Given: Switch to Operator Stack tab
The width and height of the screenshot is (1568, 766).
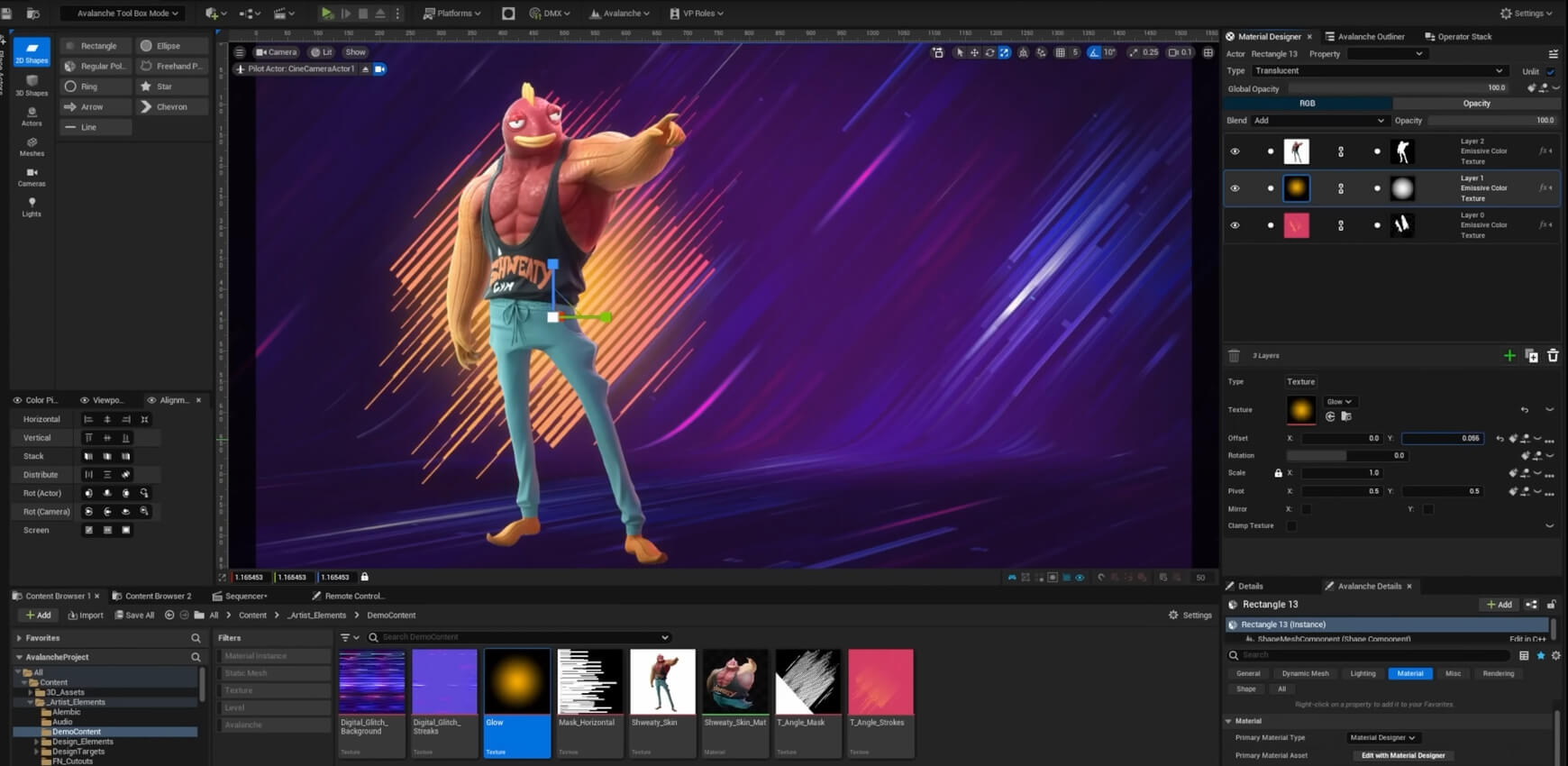Looking at the screenshot, I should [x=1458, y=37].
